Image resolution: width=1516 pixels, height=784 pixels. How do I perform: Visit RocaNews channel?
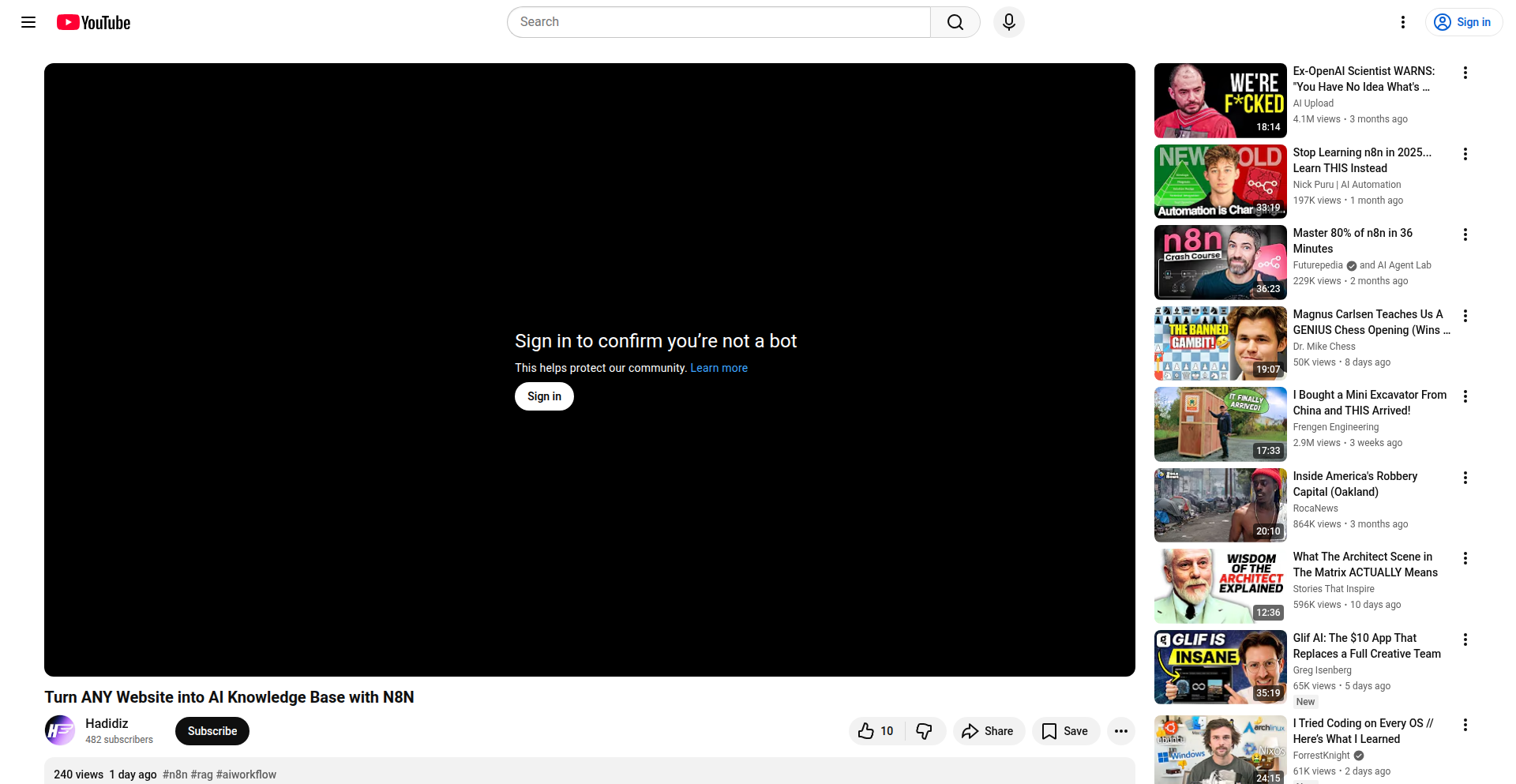[x=1315, y=508]
